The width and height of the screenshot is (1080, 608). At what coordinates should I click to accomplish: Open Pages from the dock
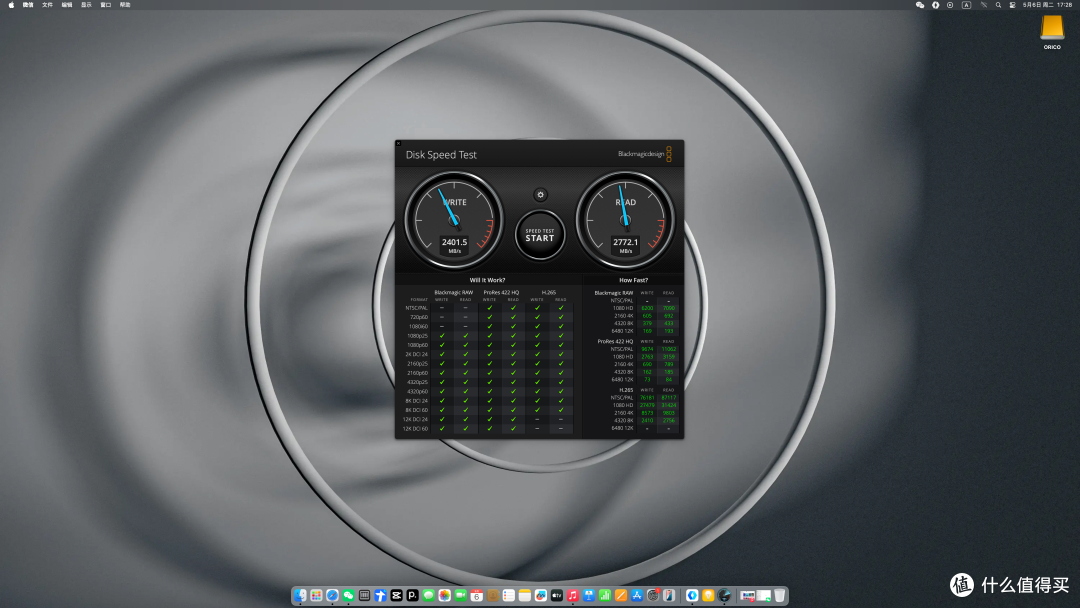coord(621,595)
